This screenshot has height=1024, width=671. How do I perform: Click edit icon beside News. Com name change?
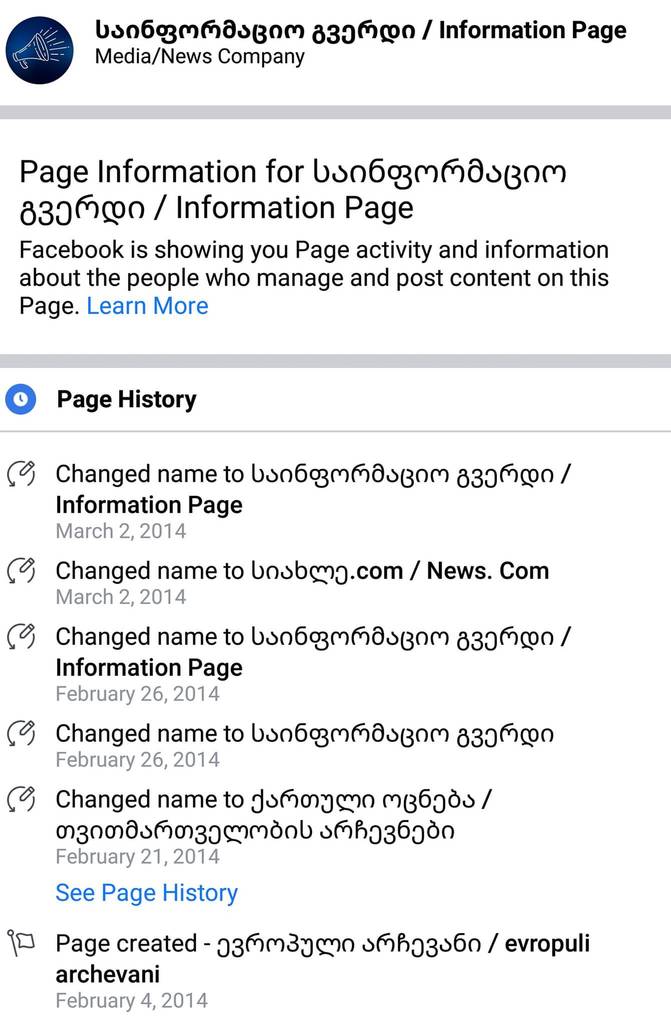click(x=21, y=571)
